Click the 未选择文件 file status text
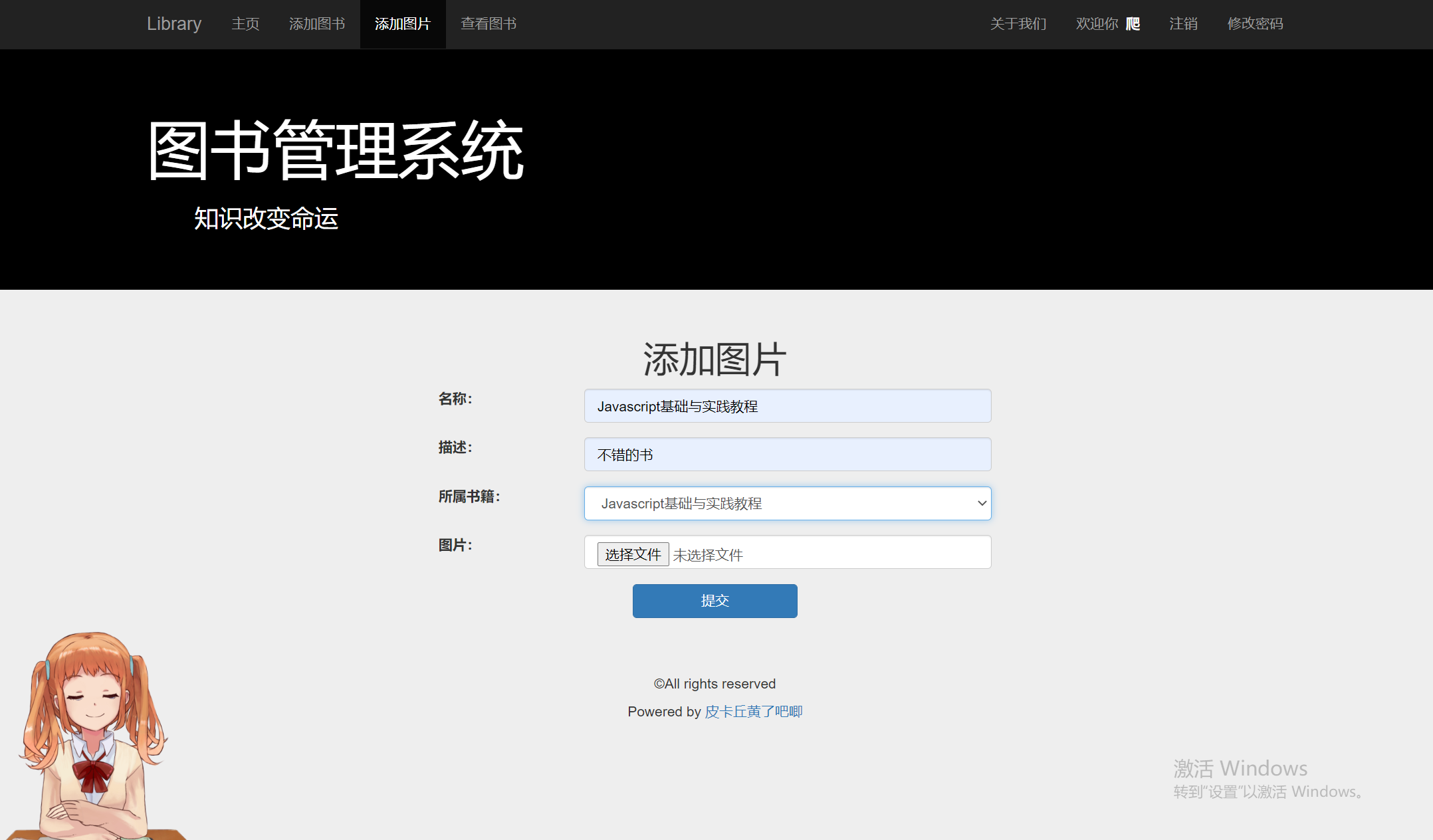Screen dimensions: 1433x840 [x=708, y=555]
